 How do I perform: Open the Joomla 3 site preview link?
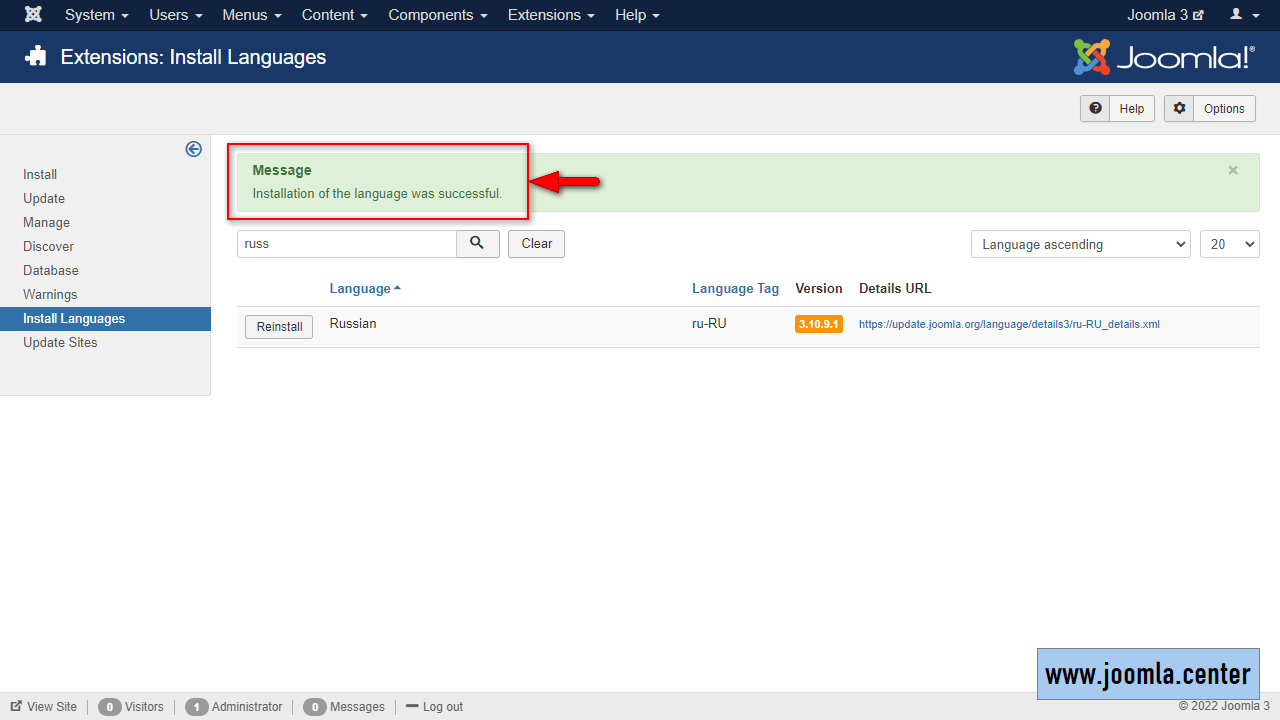click(x=1165, y=15)
